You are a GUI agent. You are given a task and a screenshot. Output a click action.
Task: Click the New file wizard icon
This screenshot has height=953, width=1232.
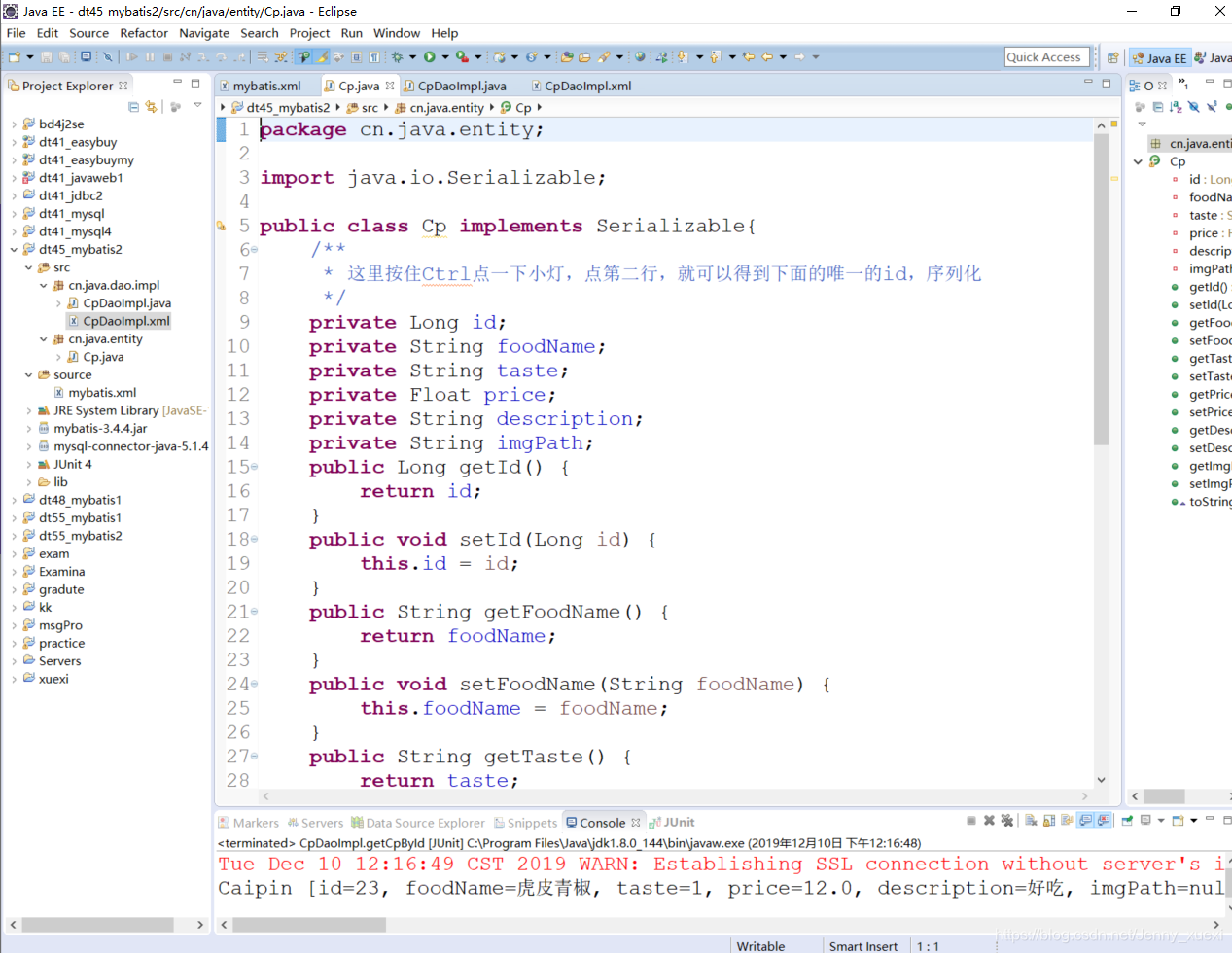[x=15, y=57]
